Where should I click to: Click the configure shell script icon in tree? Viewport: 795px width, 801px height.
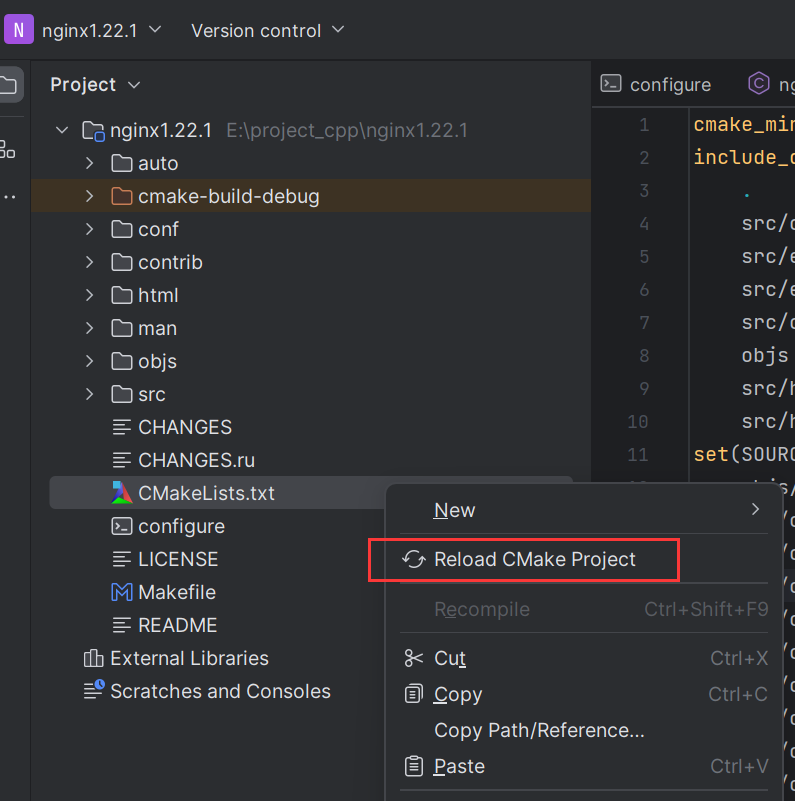122,526
